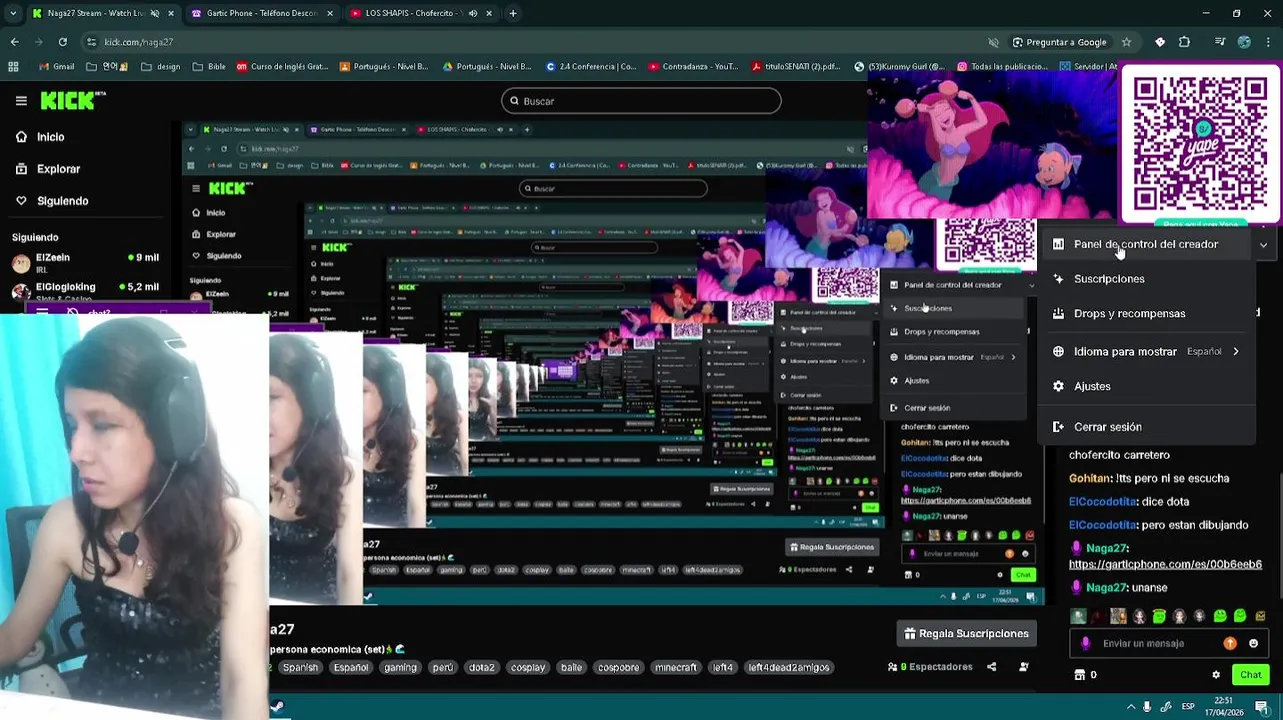Open the Contradanza YouTube bookmark
The image size is (1283, 720).
coord(693,67)
